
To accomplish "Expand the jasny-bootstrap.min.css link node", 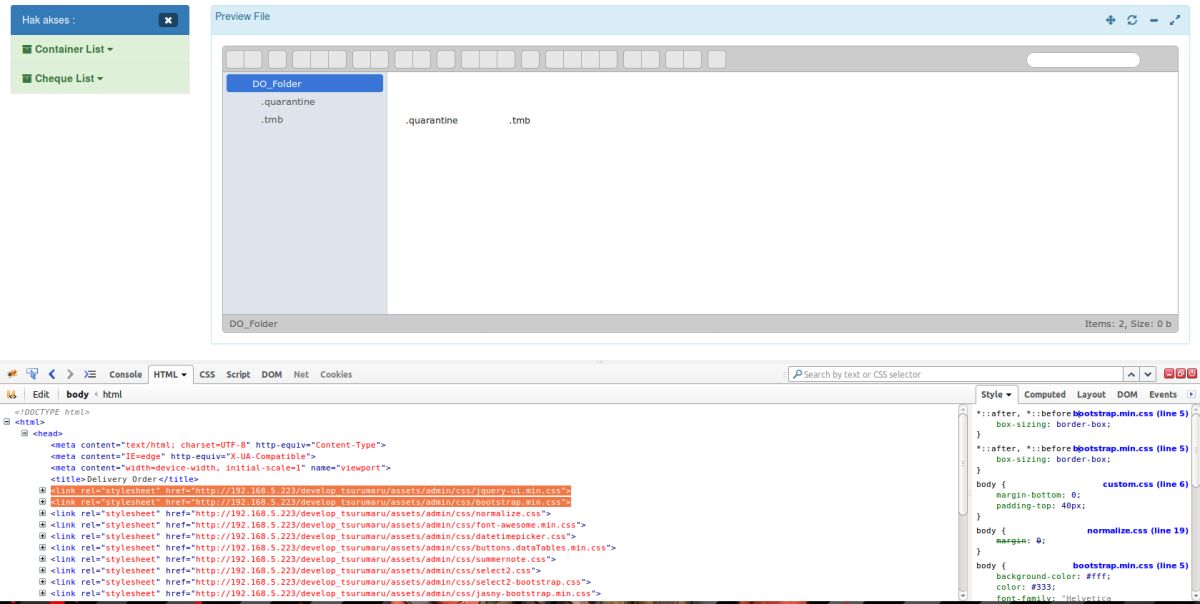I will pos(43,593).
